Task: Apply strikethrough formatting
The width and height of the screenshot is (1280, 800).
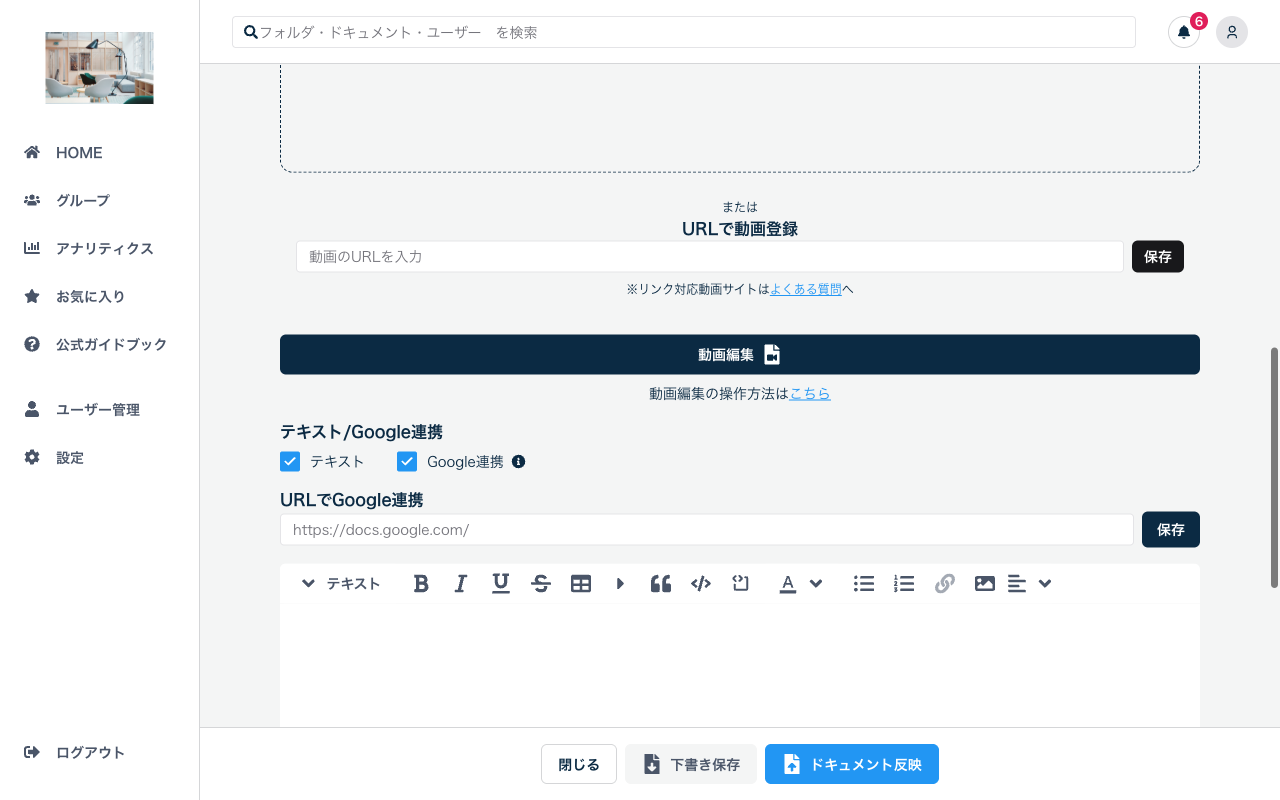Action: 541,583
